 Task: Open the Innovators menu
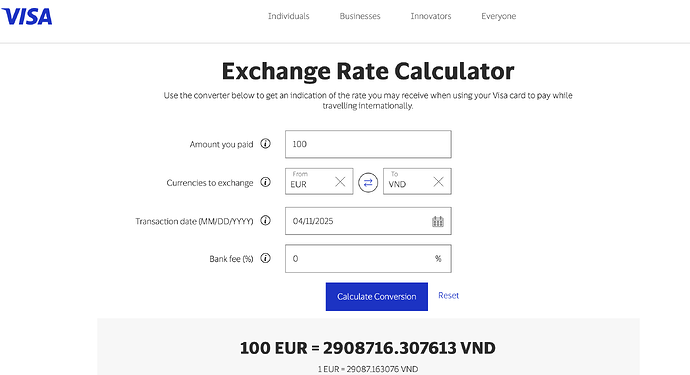click(x=431, y=16)
